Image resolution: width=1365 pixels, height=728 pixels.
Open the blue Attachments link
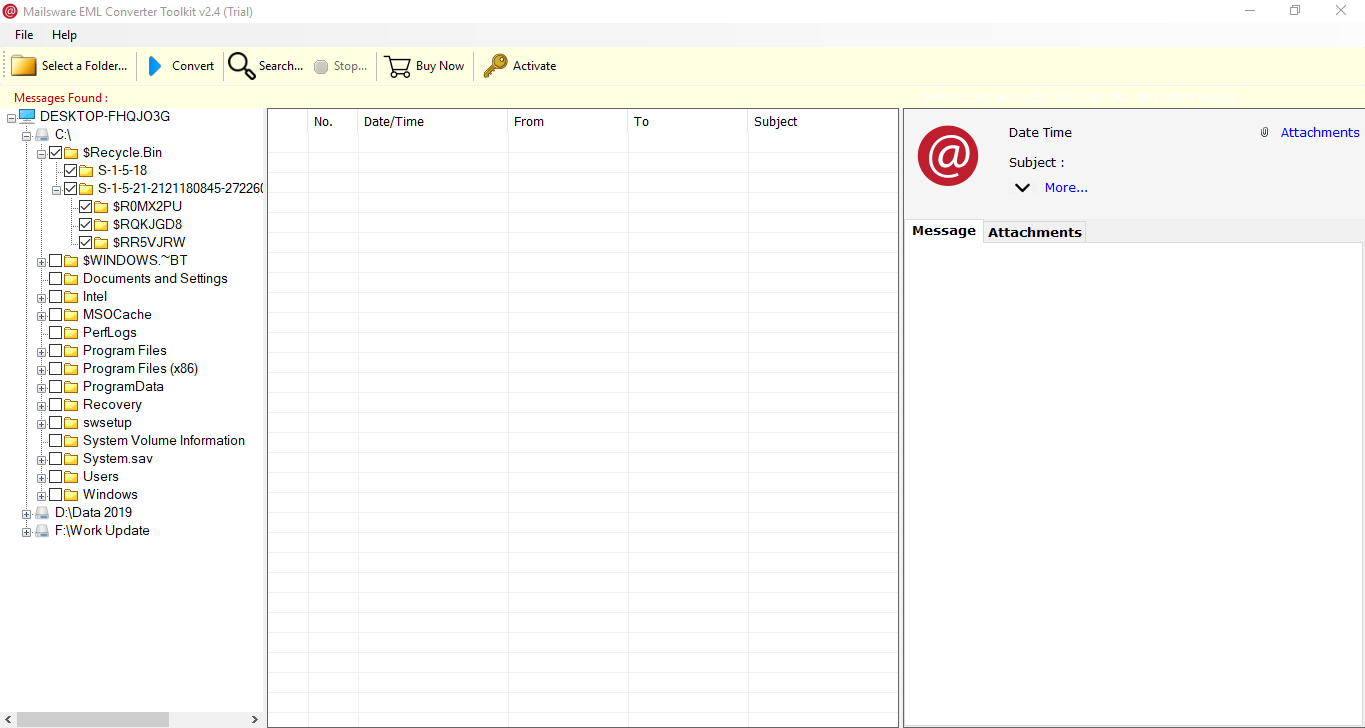click(1320, 132)
